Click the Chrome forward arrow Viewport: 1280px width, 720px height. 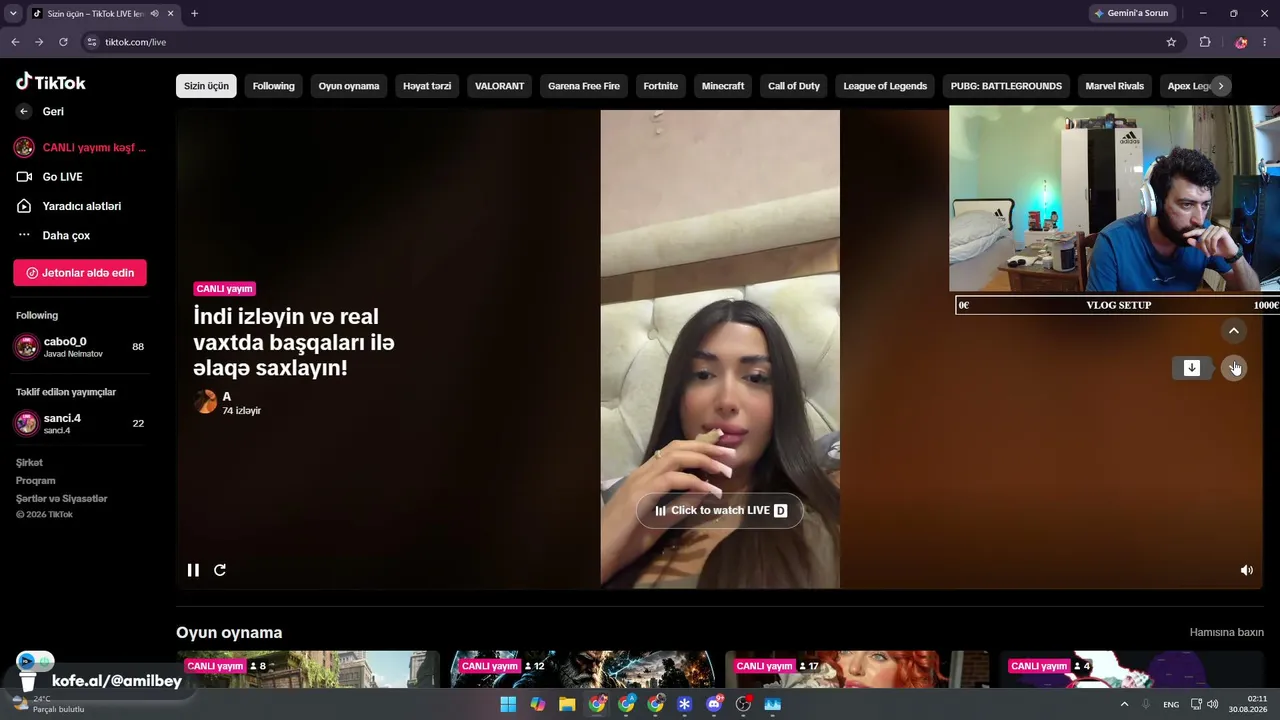coord(39,42)
